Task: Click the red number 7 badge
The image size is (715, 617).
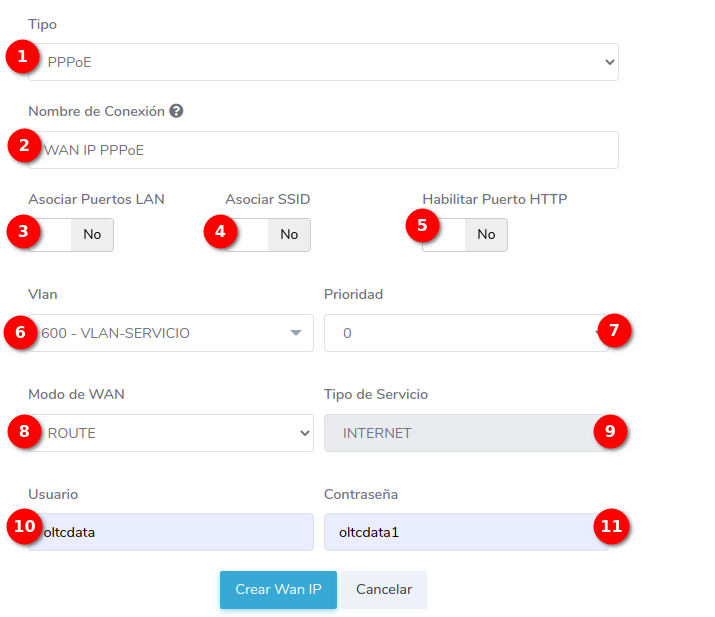Action: [x=615, y=328]
